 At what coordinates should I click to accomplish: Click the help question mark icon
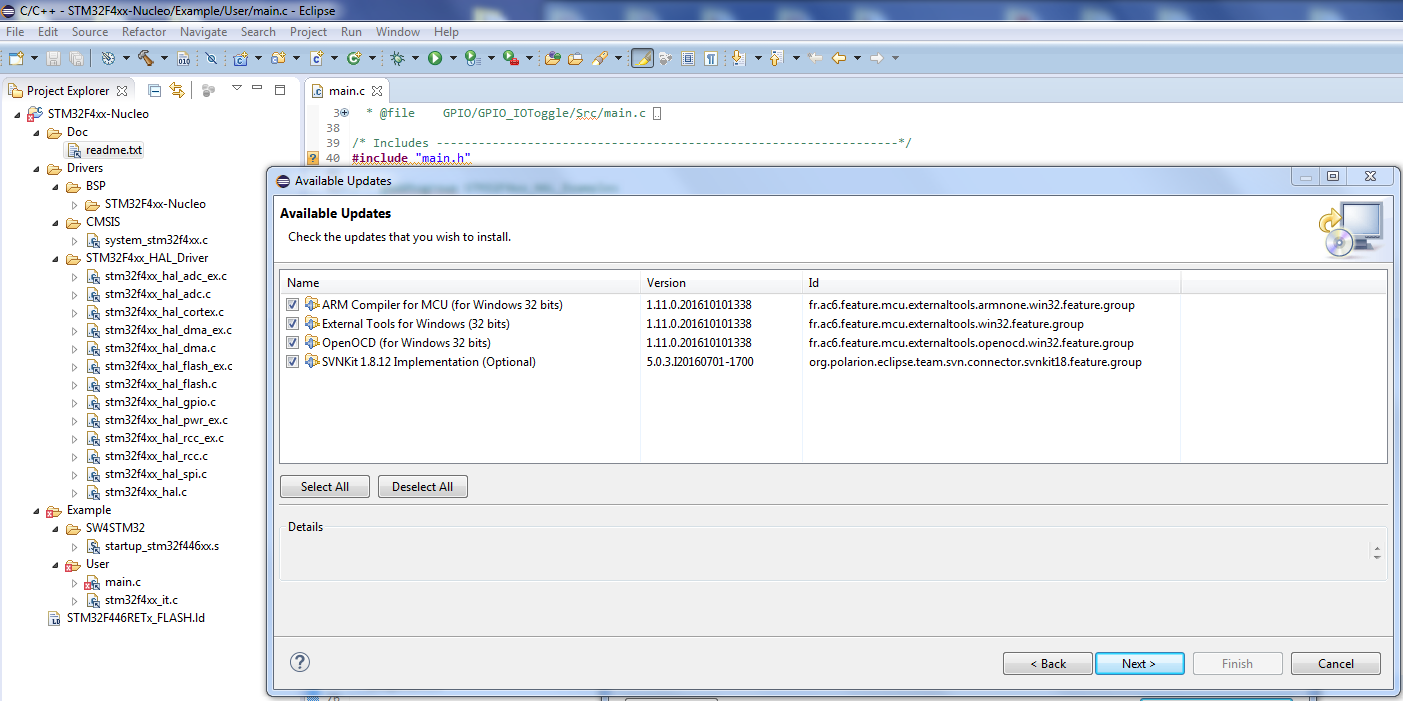299,662
